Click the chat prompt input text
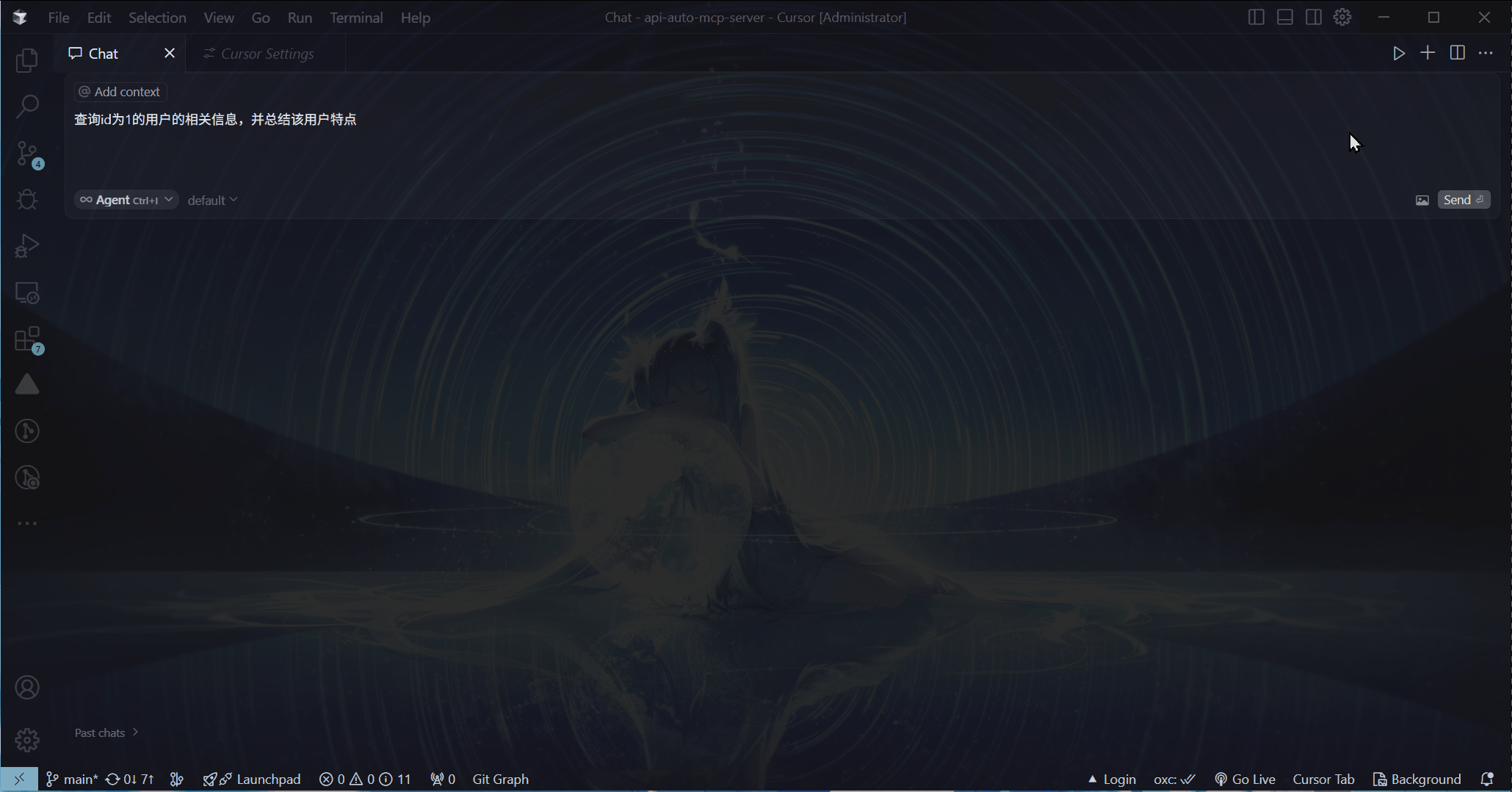 point(215,119)
